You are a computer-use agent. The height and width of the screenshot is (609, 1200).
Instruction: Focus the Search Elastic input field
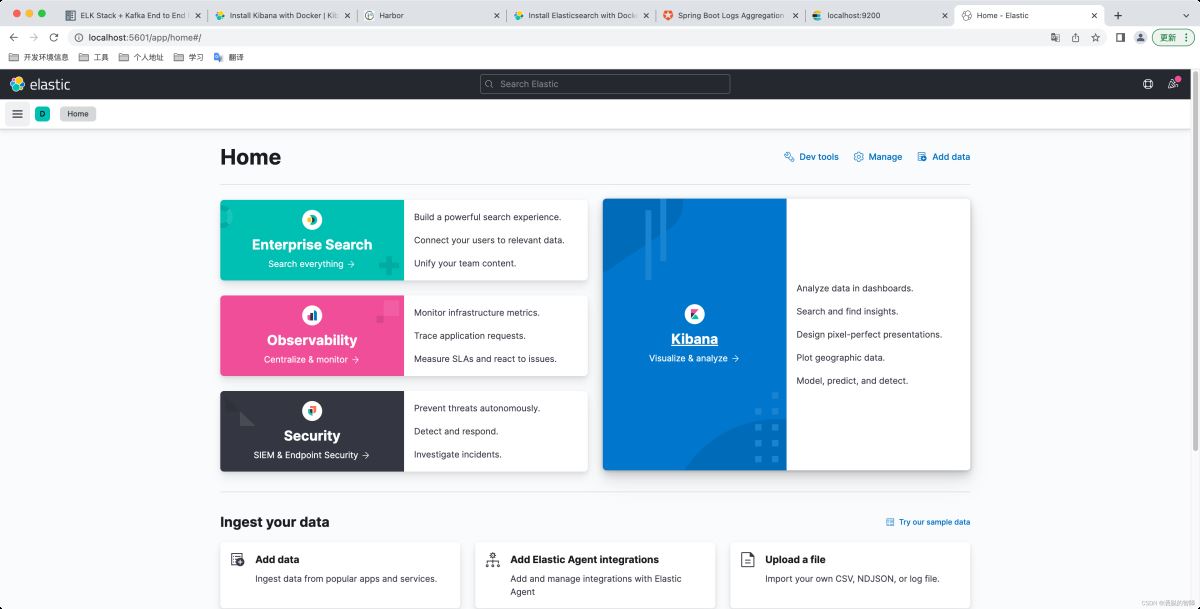605,84
